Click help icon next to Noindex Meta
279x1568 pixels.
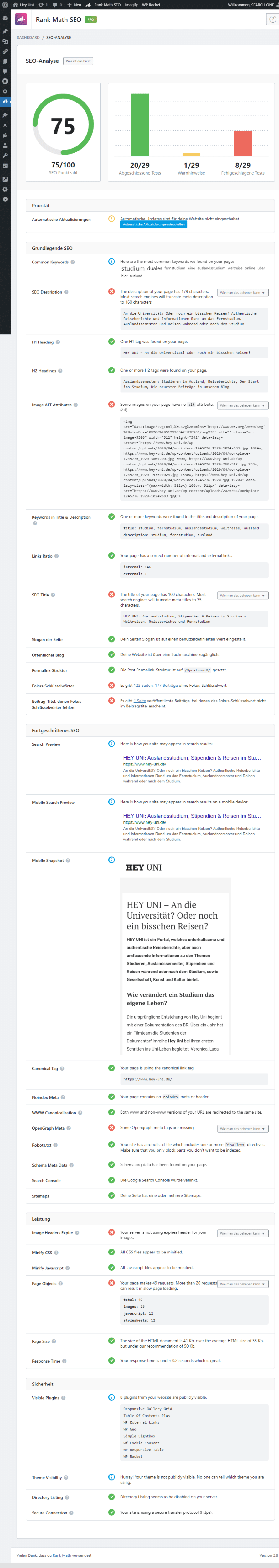pyautogui.click(x=63, y=1097)
